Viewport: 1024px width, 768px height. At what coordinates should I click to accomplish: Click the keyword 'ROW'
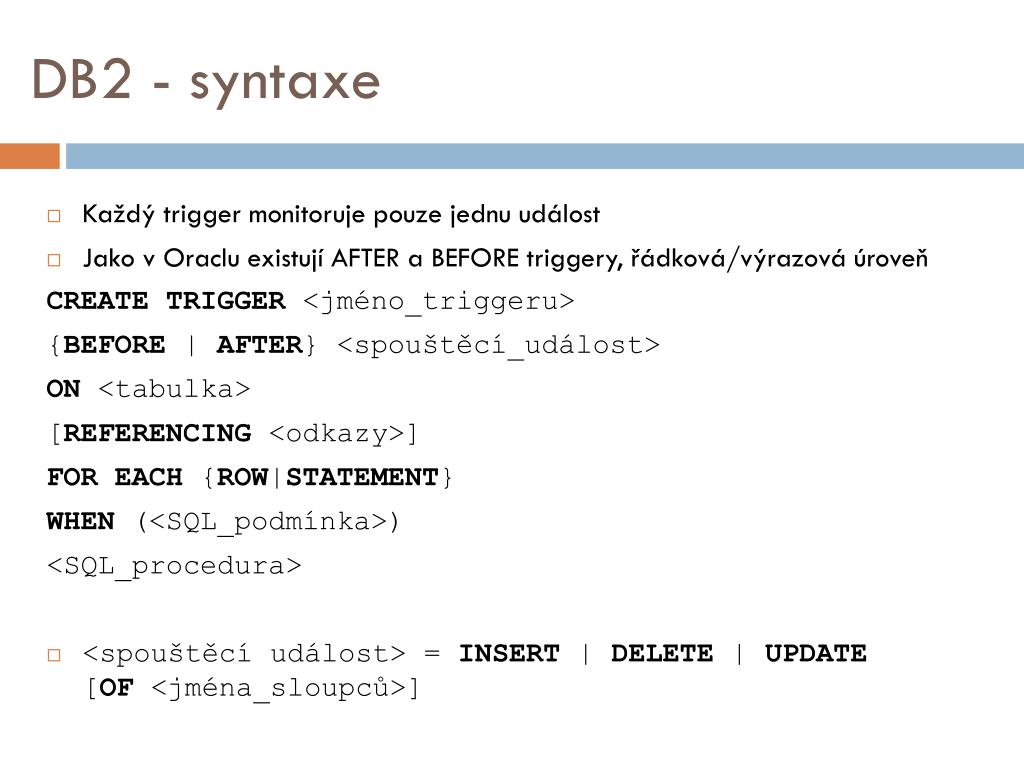tap(242, 477)
